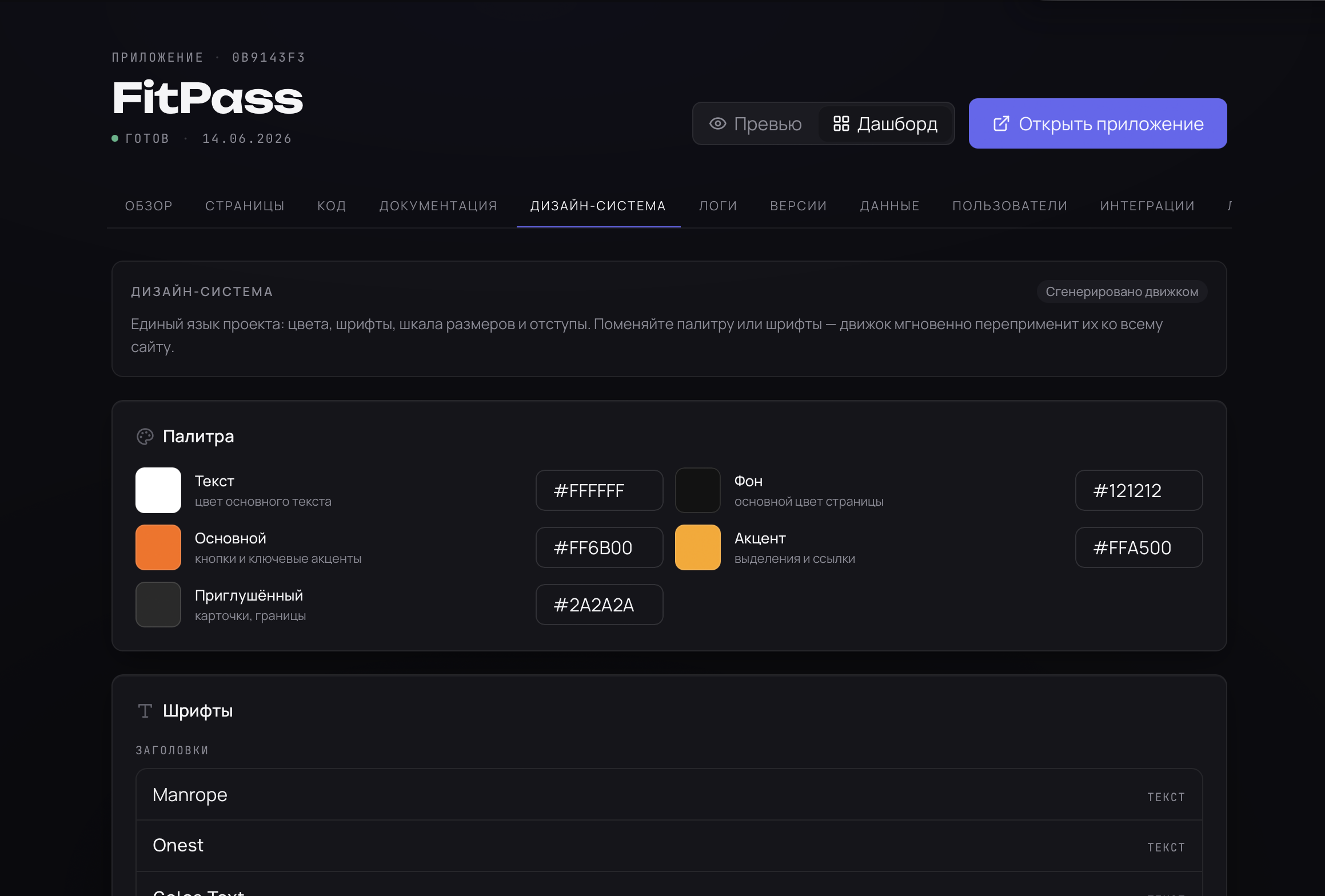Click the app ID 0B9143F3
Viewport: 1325px width, 896px height.
click(269, 58)
